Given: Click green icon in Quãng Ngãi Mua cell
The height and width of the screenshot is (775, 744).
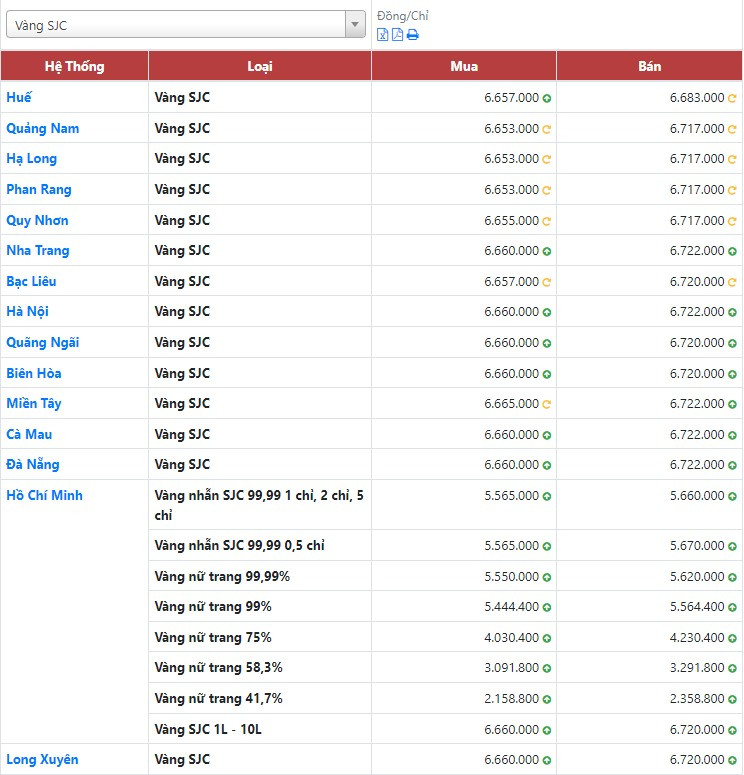Looking at the screenshot, I should (x=547, y=344).
